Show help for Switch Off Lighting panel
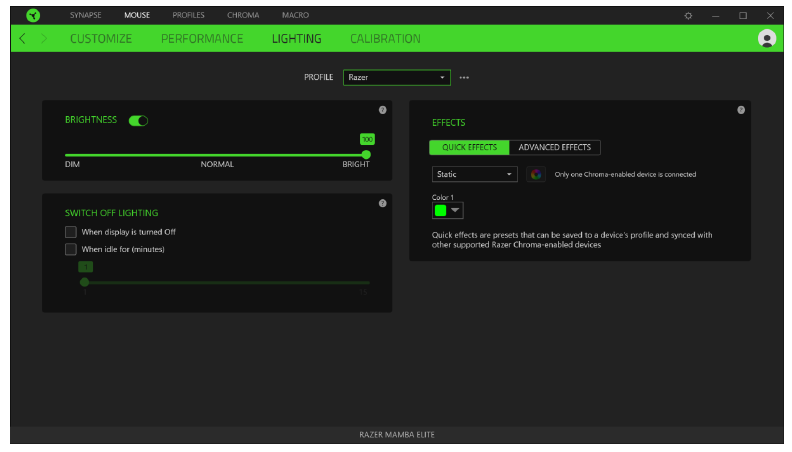792x452 pixels. 382,203
